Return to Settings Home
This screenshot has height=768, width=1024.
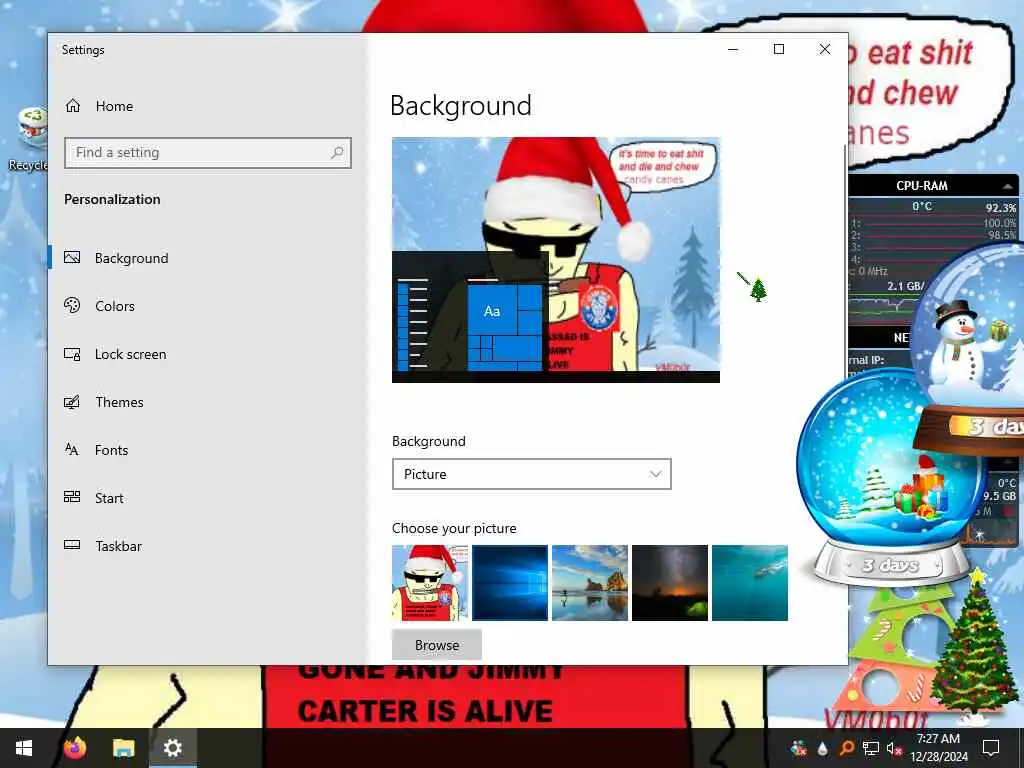(x=114, y=106)
